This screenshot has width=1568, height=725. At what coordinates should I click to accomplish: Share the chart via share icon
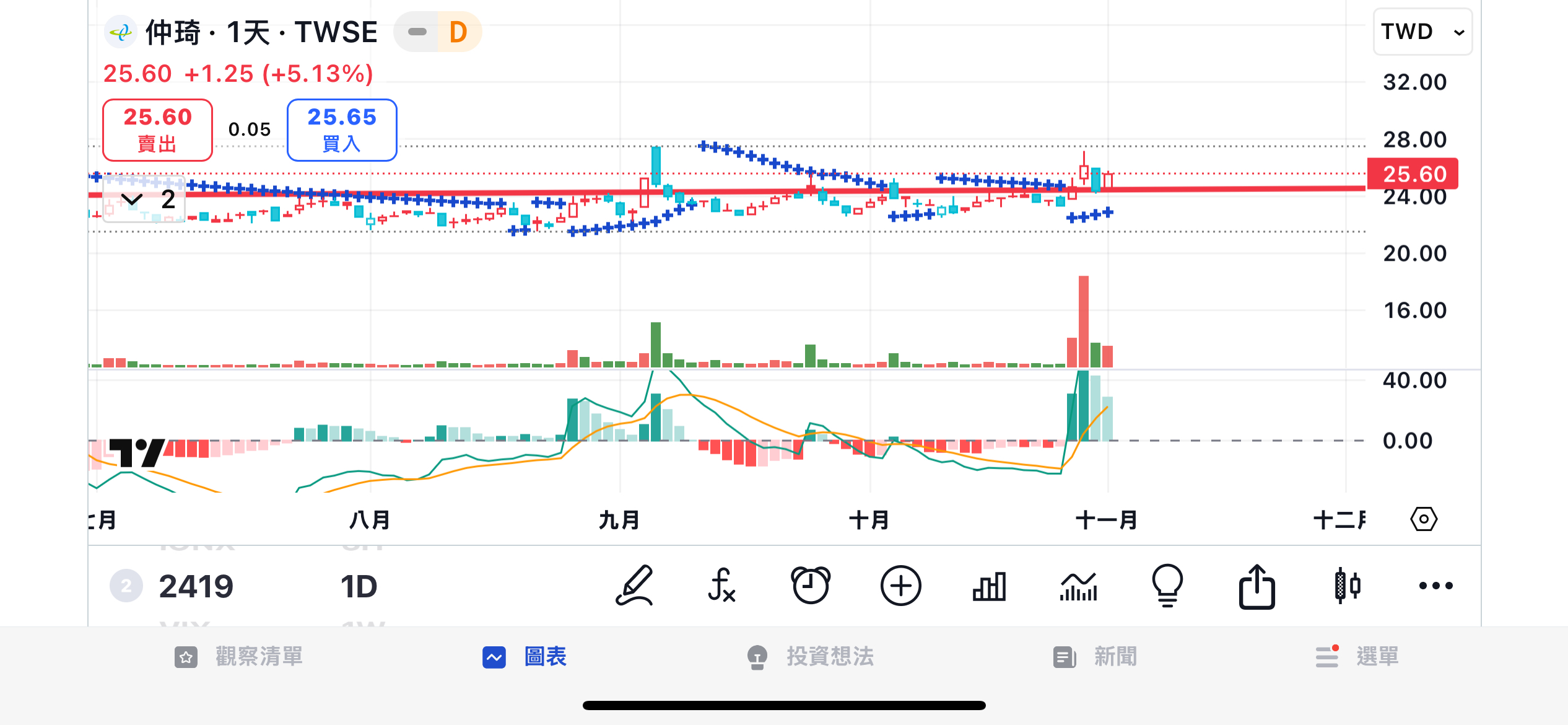[1257, 586]
